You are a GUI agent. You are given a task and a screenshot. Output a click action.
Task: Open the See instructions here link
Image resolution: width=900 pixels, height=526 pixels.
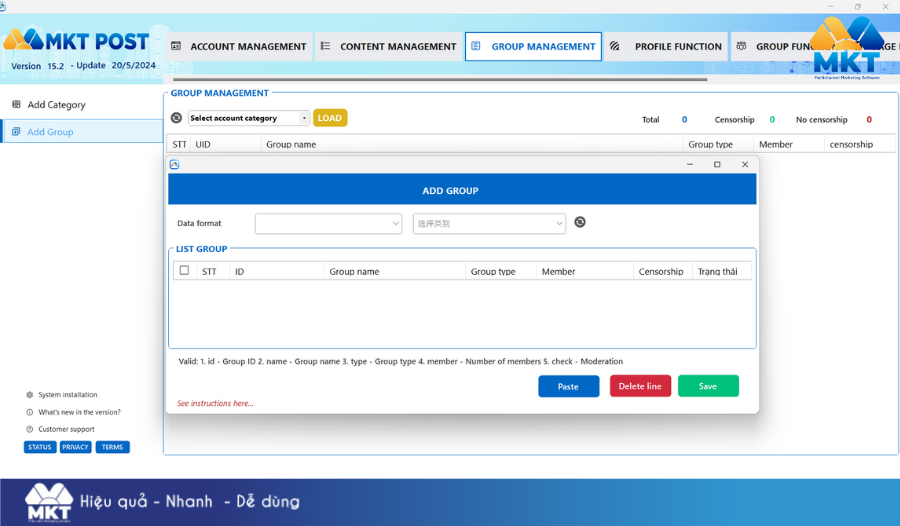tap(215, 403)
